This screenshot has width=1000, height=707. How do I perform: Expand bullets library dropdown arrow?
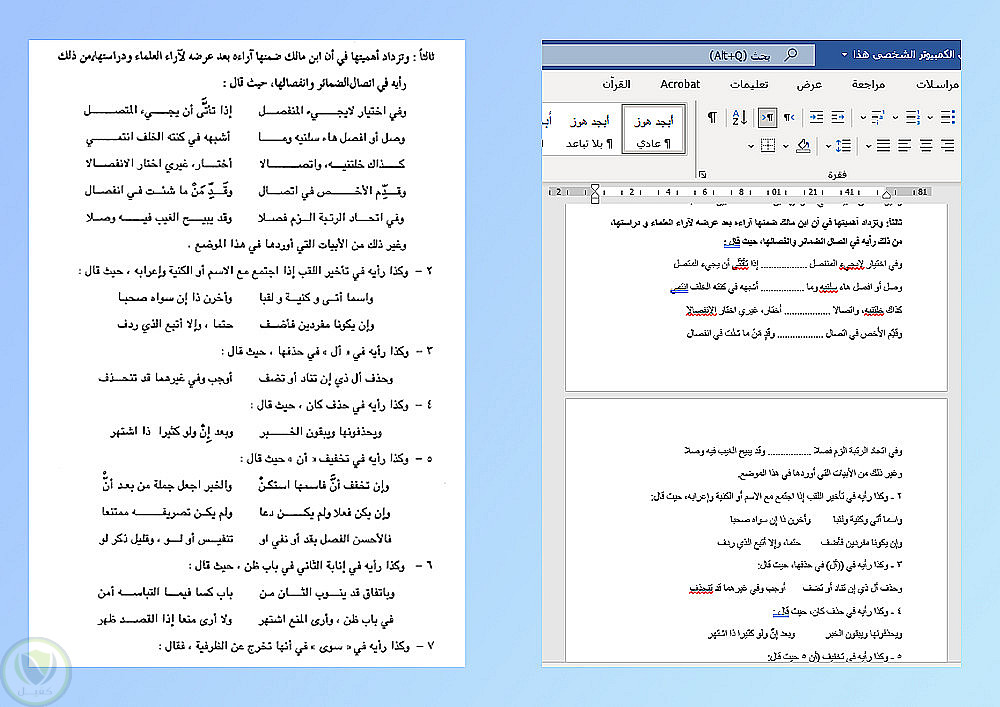930,117
